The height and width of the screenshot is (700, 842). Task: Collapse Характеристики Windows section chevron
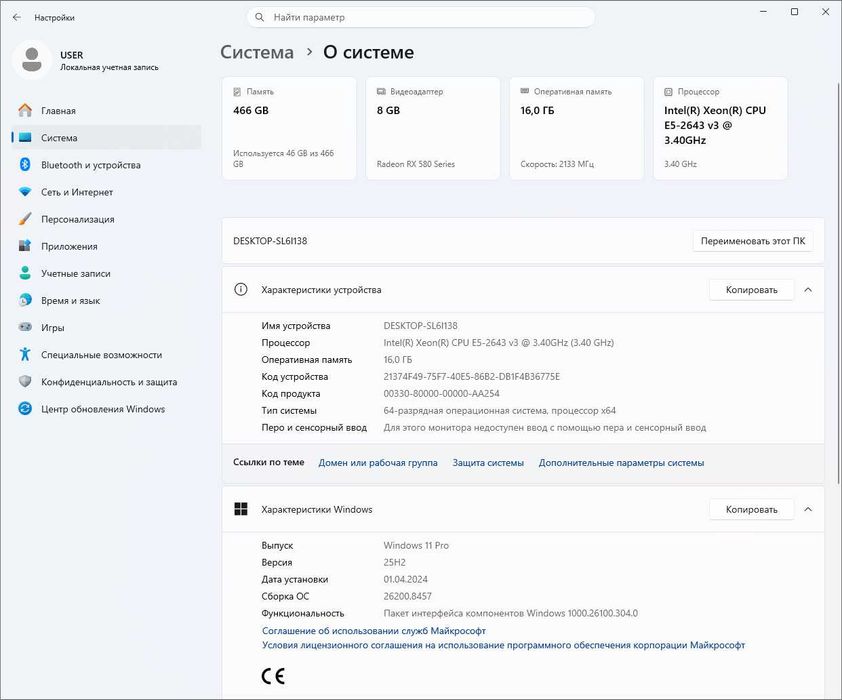(808, 509)
